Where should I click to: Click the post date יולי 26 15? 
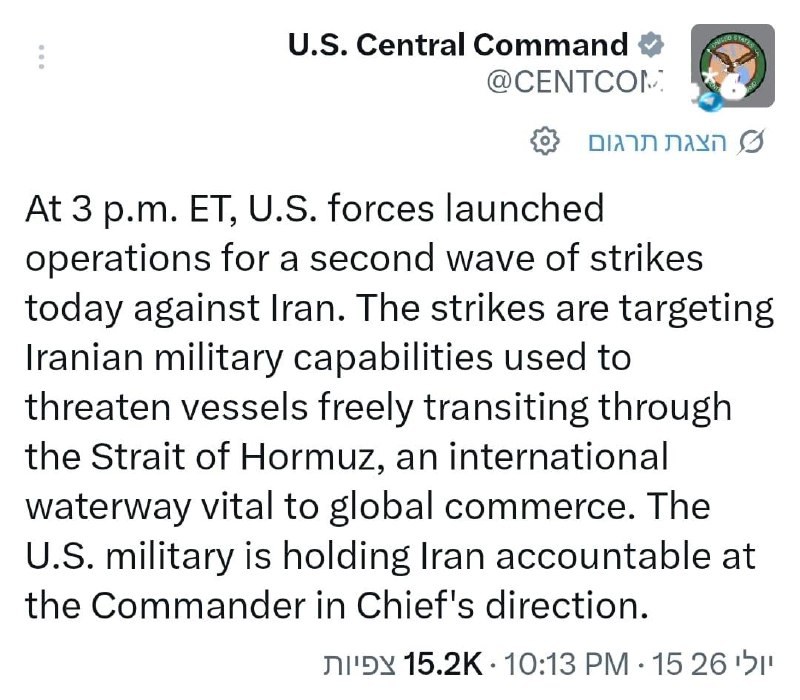pyautogui.click(x=713, y=664)
